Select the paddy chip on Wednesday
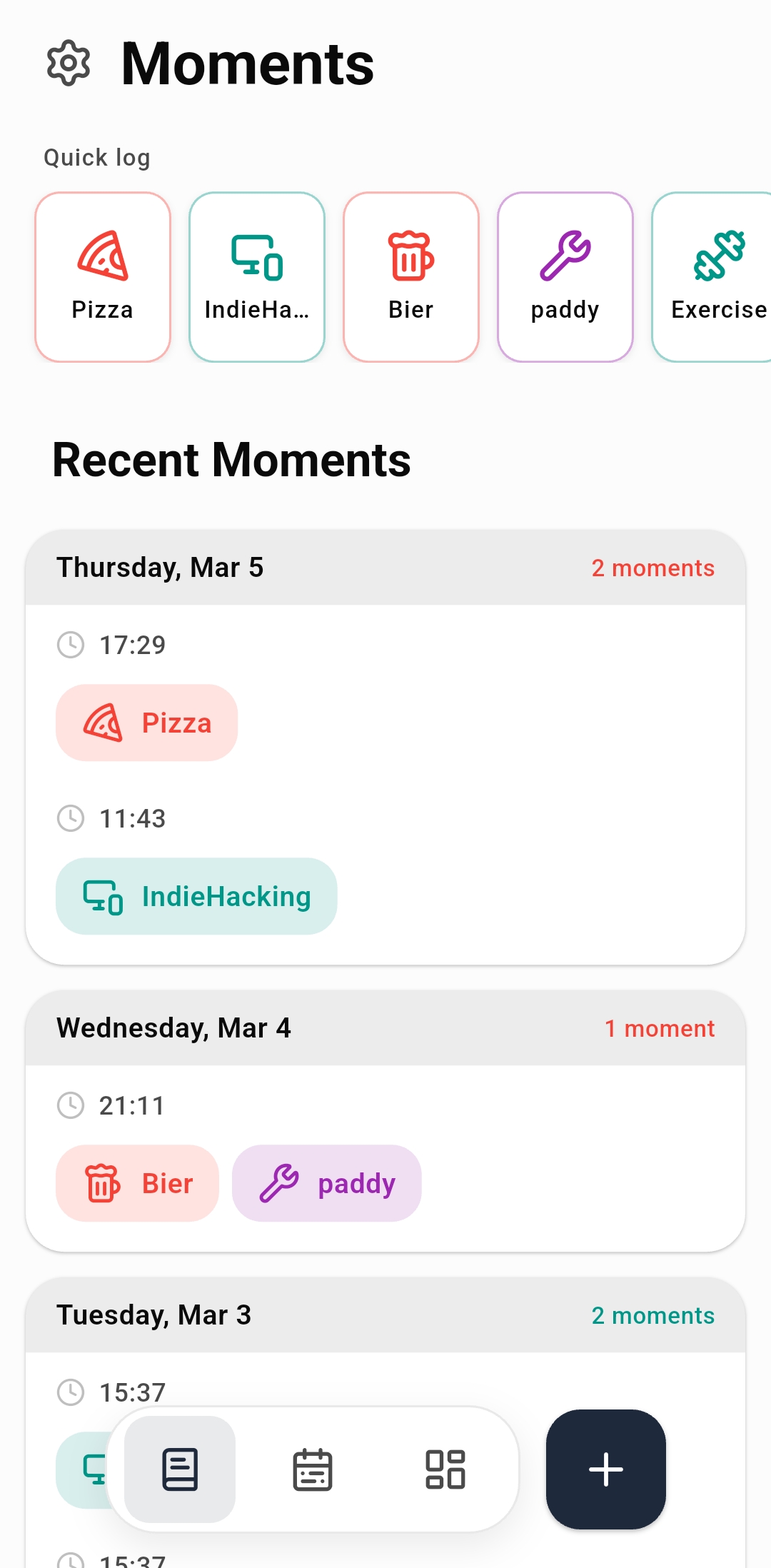Viewport: 771px width, 1568px height. point(326,1183)
